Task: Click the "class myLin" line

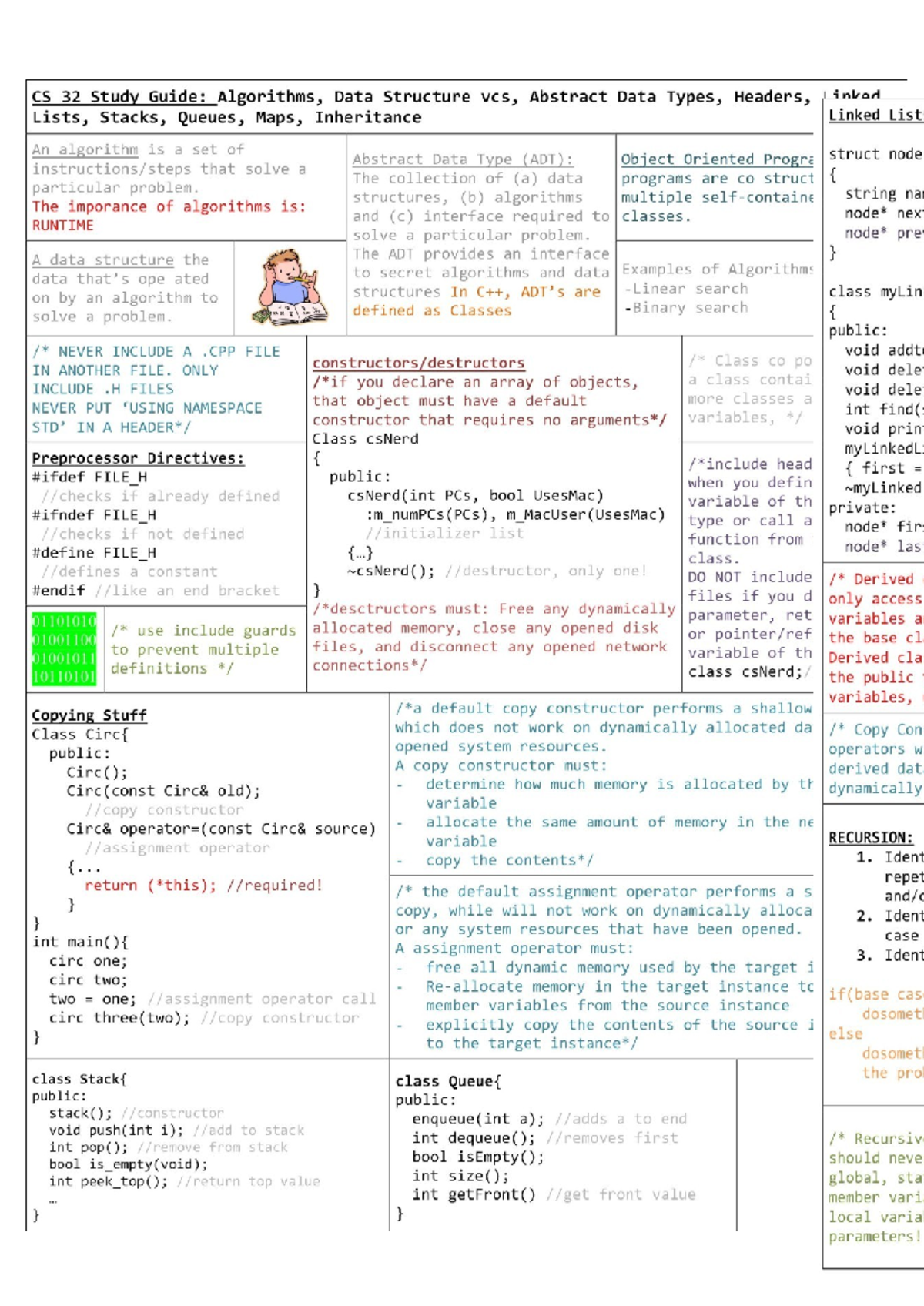Action: pos(875,292)
